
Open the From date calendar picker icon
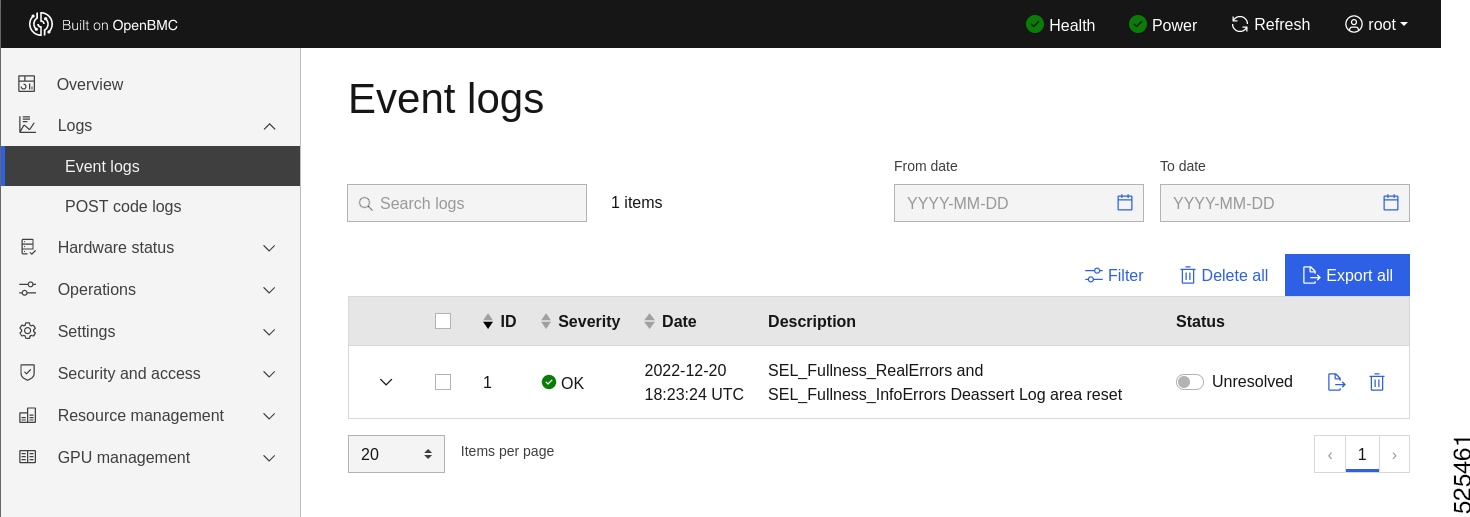pos(1125,203)
